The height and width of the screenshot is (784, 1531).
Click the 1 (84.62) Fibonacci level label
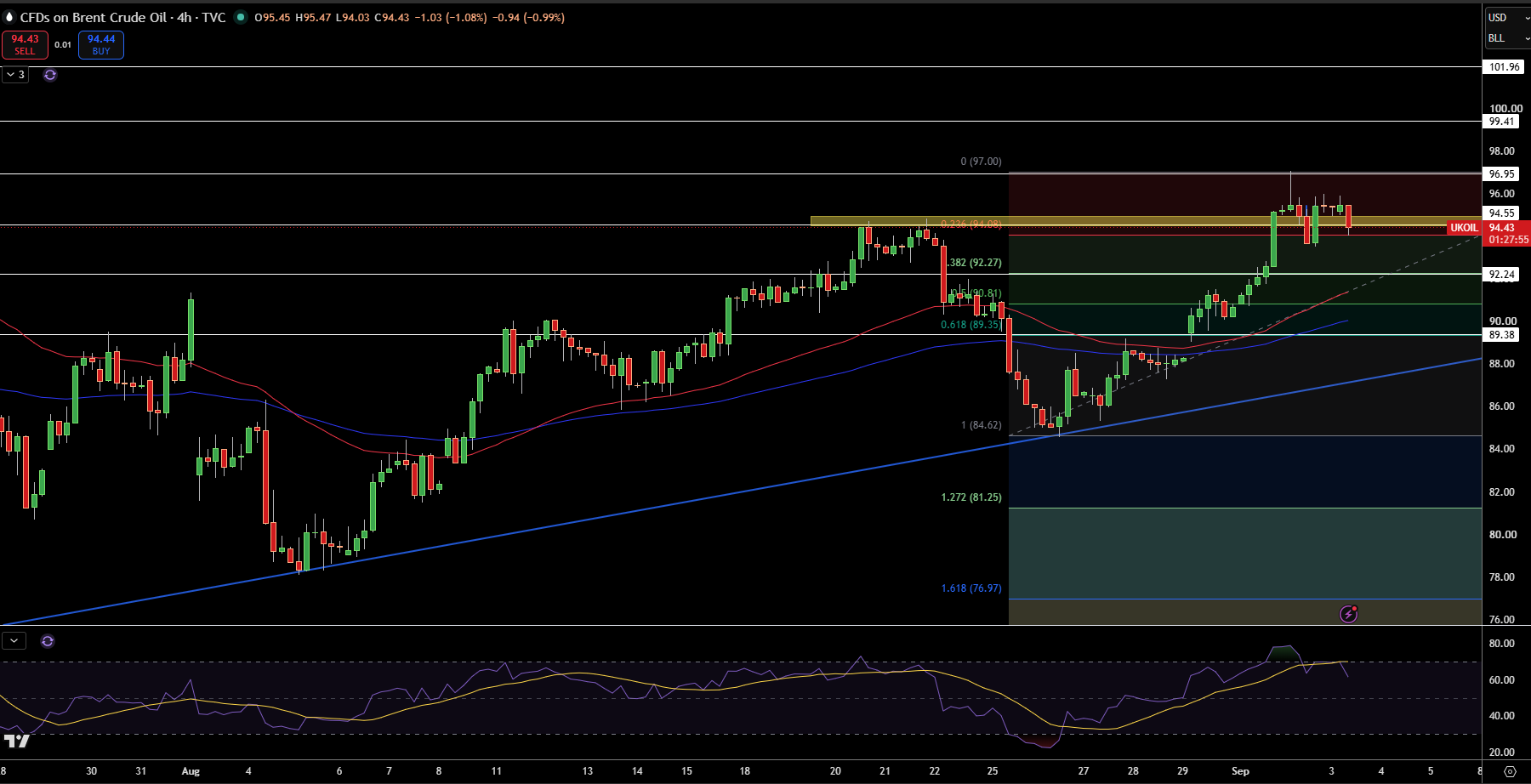pyautogui.click(x=981, y=425)
